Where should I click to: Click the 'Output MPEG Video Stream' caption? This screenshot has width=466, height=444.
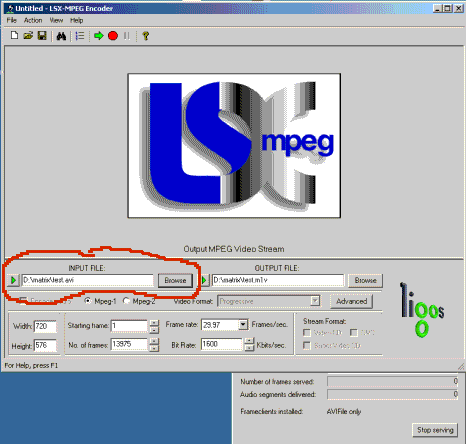coord(234,249)
